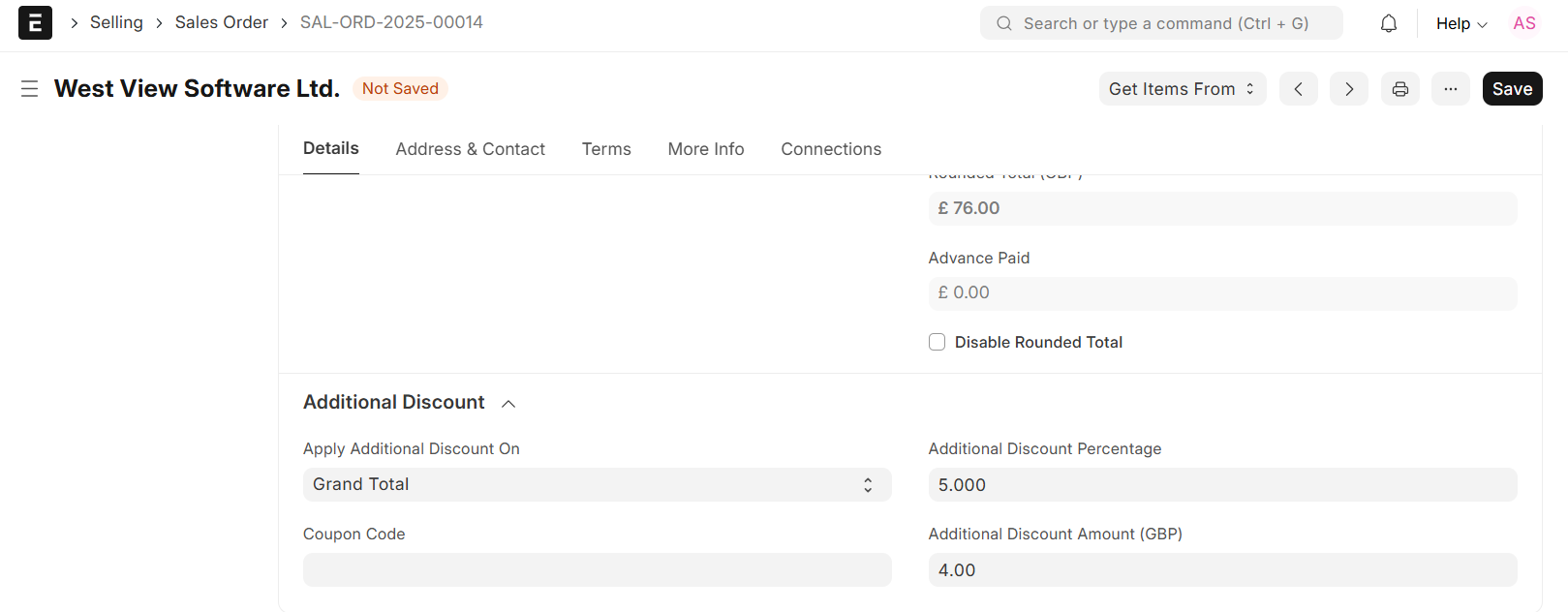Open Get Items From dropdown
The image size is (1568, 612).
(x=1182, y=89)
